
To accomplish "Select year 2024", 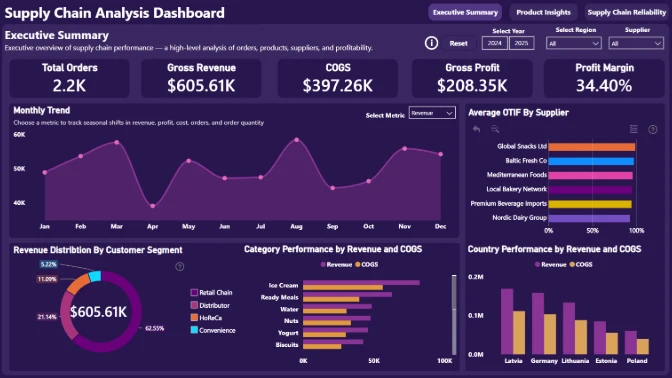I will 495,43.
